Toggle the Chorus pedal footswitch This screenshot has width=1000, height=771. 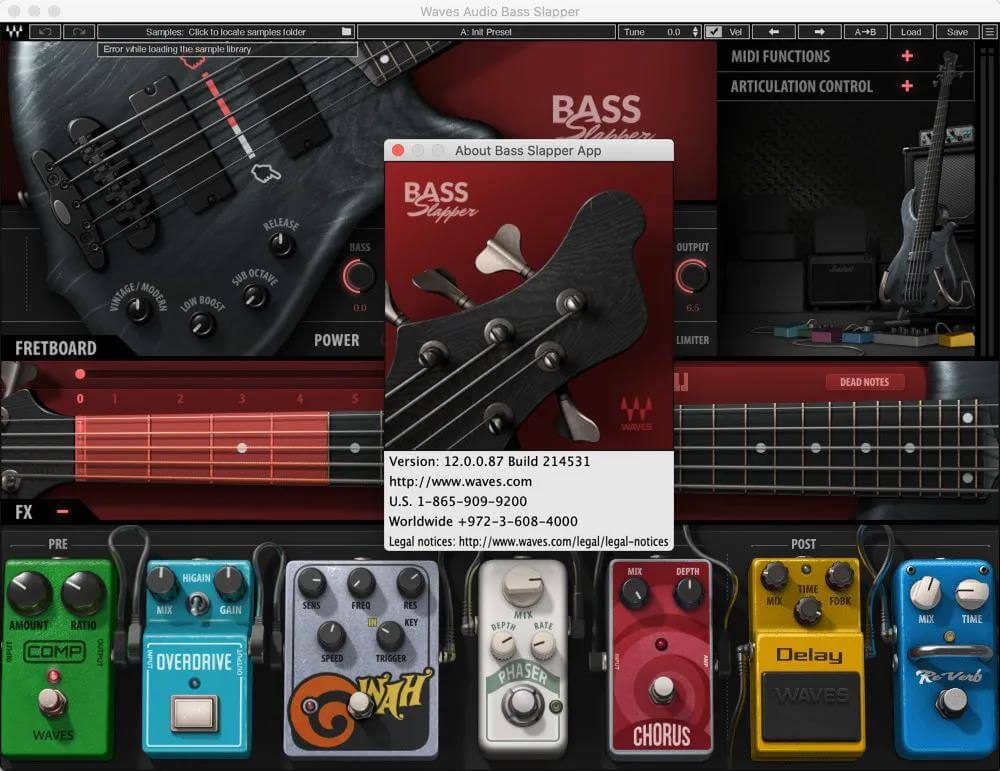662,690
